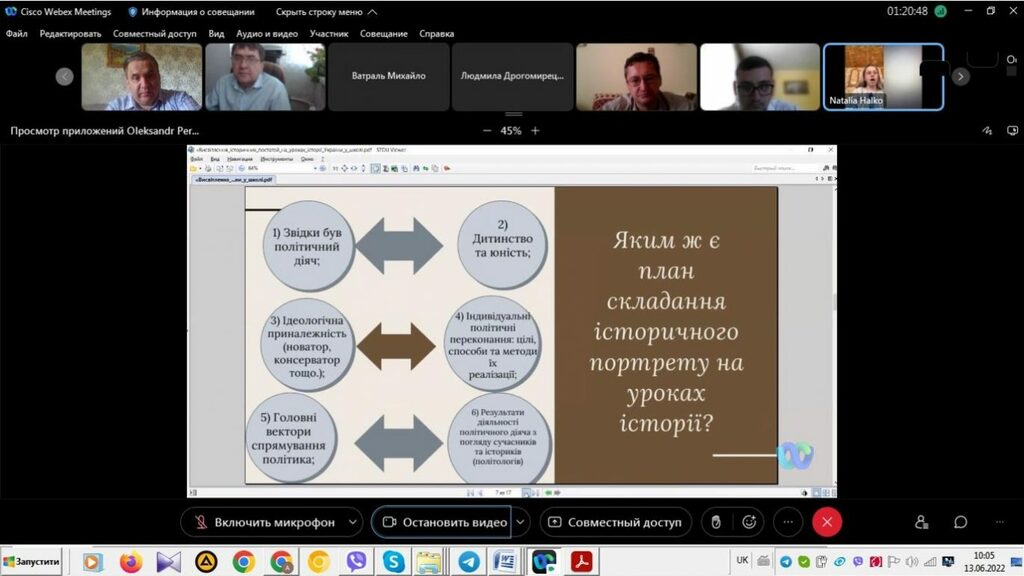Zoom out shared content with minus
Screen dimensions: 1024x576
tap(487, 130)
